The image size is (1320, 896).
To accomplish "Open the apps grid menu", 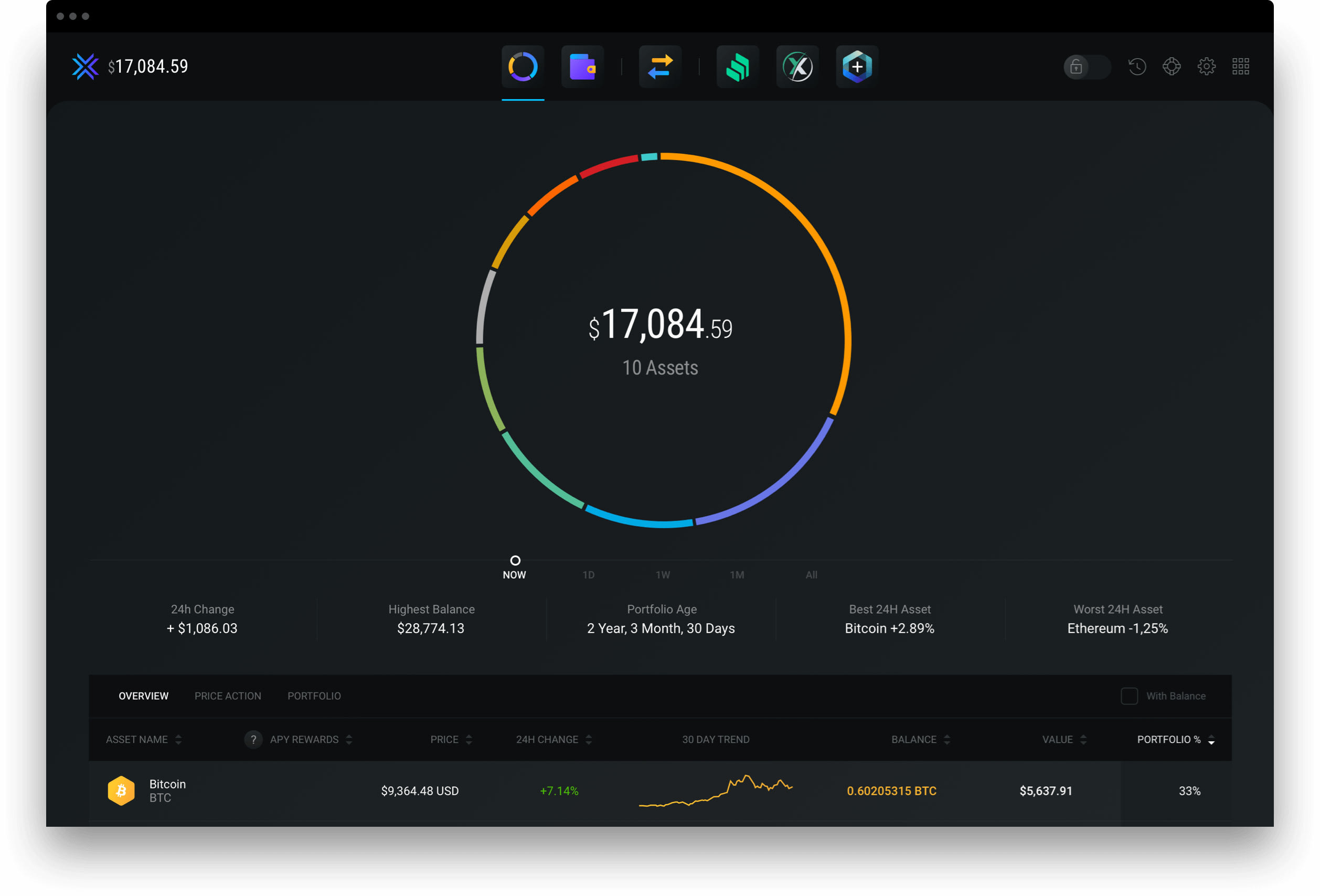I will pos(1242,67).
